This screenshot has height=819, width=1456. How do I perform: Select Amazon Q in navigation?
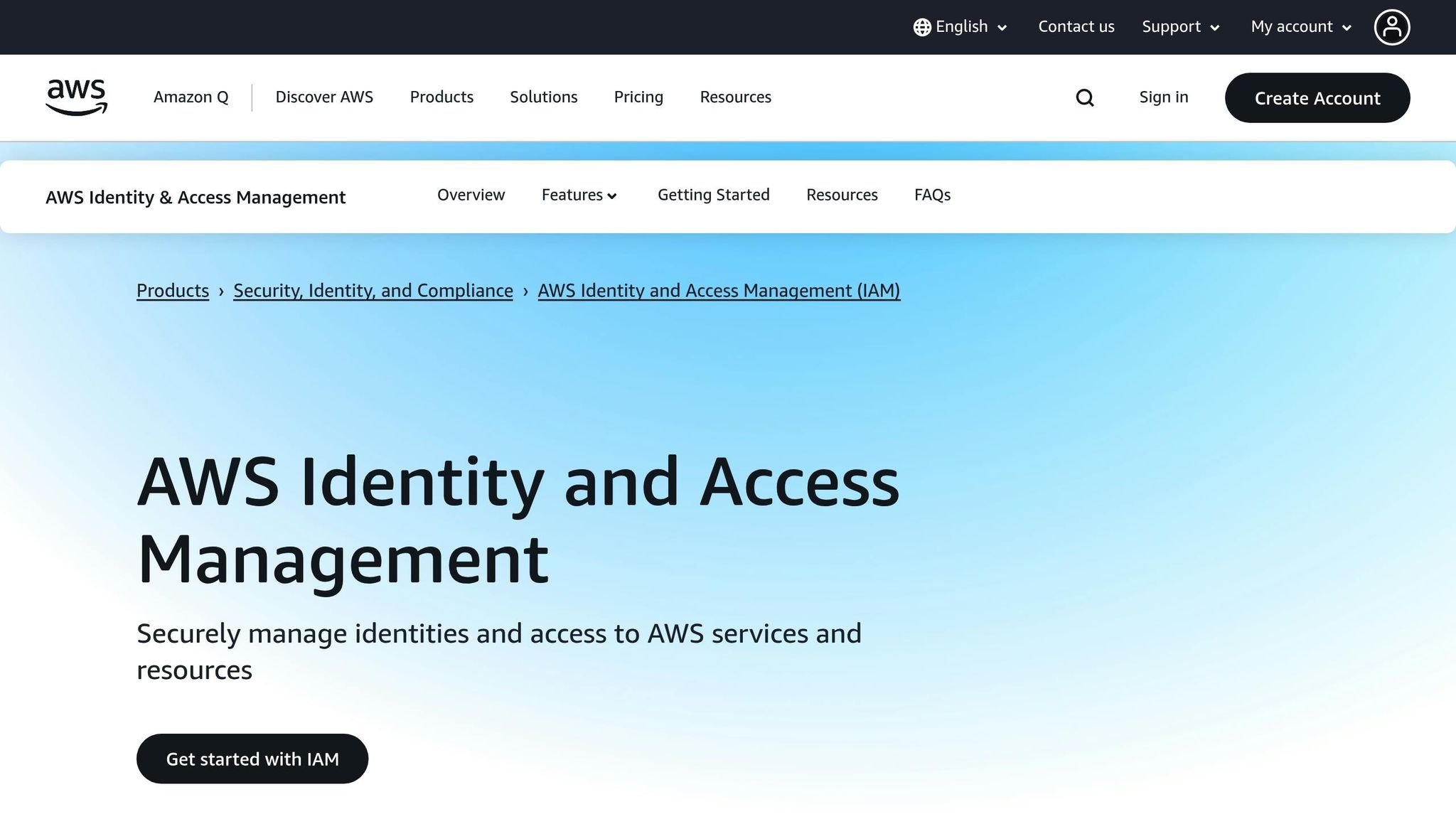[191, 97]
